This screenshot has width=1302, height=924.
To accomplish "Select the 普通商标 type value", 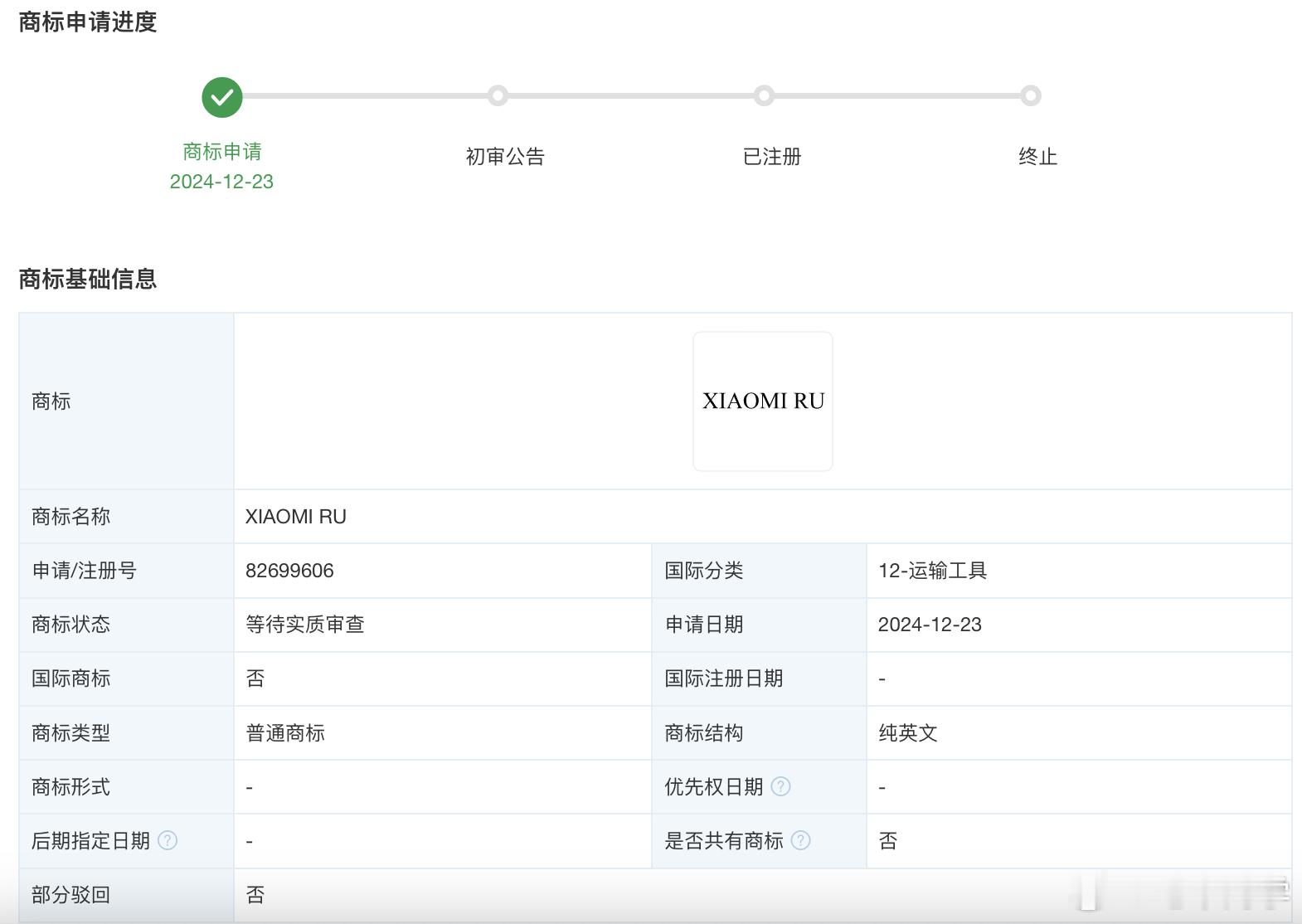I will (285, 732).
